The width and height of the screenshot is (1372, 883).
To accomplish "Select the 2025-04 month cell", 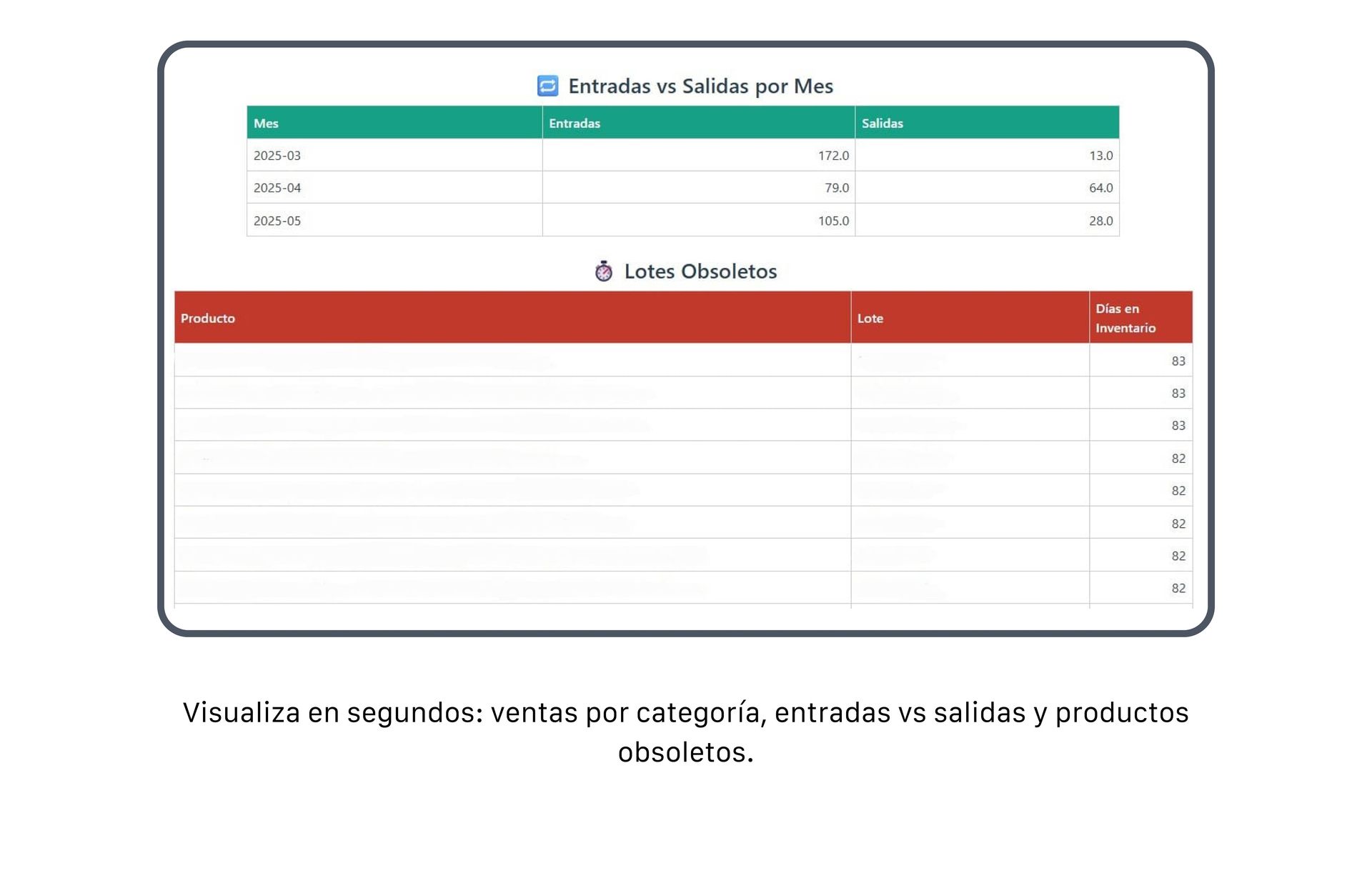I will pyautogui.click(x=277, y=188).
